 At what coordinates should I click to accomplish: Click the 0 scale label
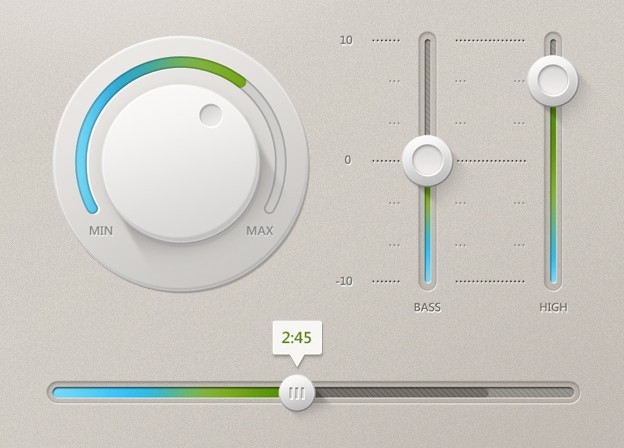click(x=348, y=160)
